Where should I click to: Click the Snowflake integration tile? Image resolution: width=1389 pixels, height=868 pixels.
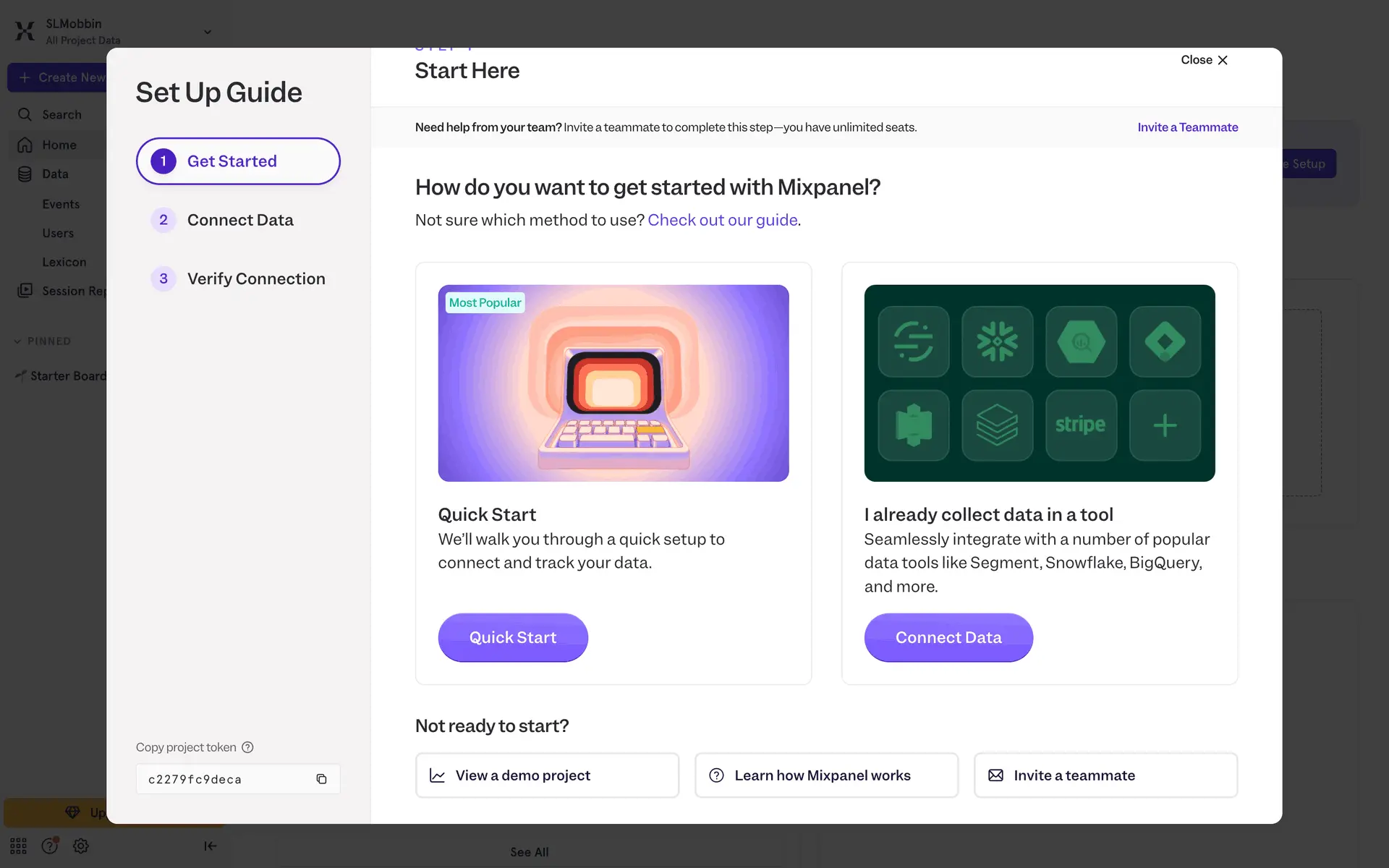point(997,341)
